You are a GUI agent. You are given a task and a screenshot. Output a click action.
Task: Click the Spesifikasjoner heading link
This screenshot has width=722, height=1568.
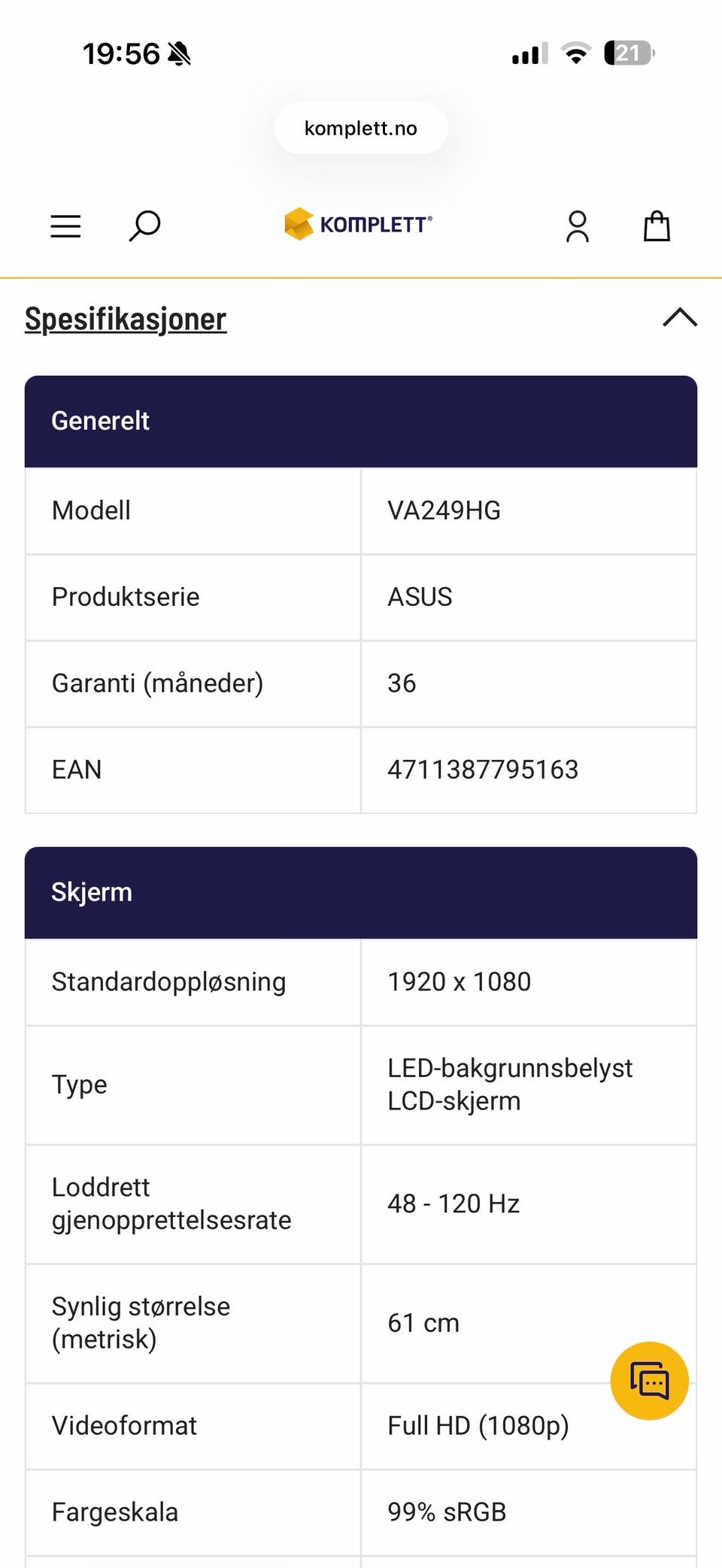126,319
